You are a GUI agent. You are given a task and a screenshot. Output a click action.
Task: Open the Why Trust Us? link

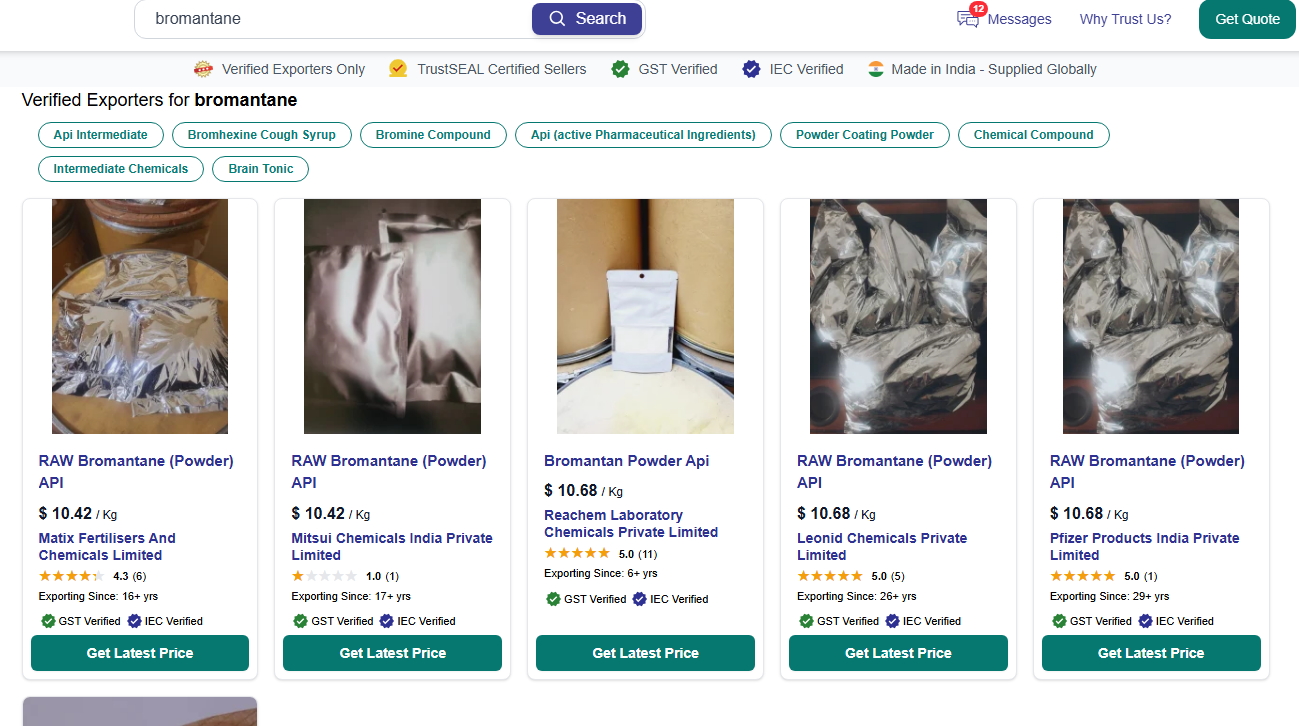point(1125,19)
